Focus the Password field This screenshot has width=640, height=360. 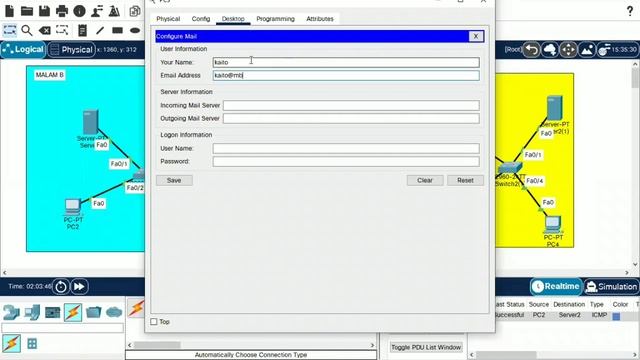point(346,162)
